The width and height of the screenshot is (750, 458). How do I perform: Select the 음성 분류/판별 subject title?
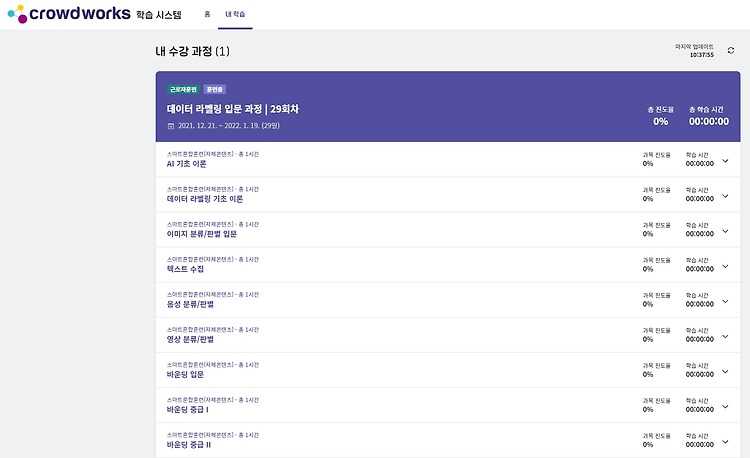[x=190, y=304]
